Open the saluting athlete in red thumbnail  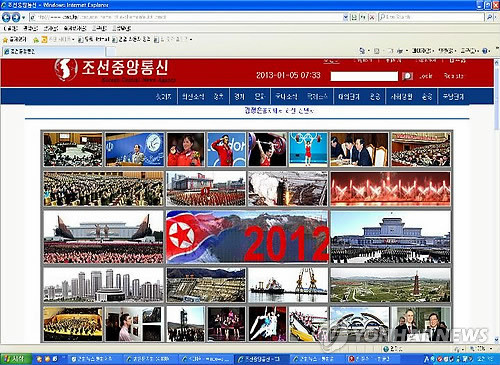[226, 149]
